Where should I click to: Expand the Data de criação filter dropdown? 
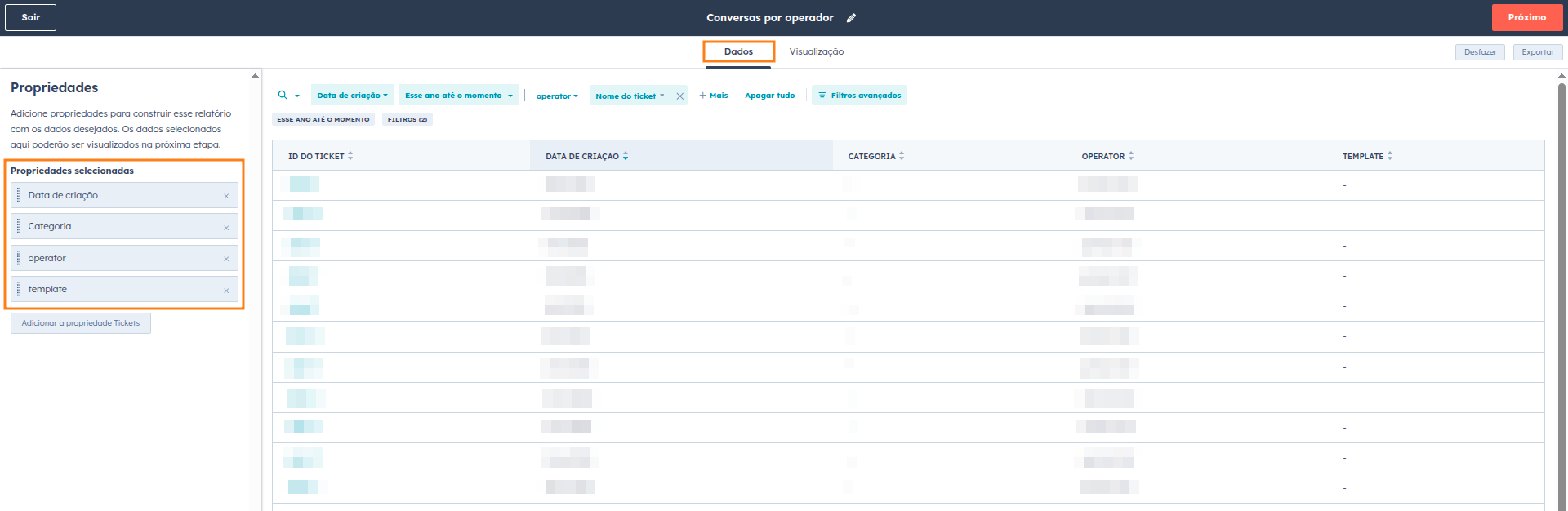click(x=352, y=96)
